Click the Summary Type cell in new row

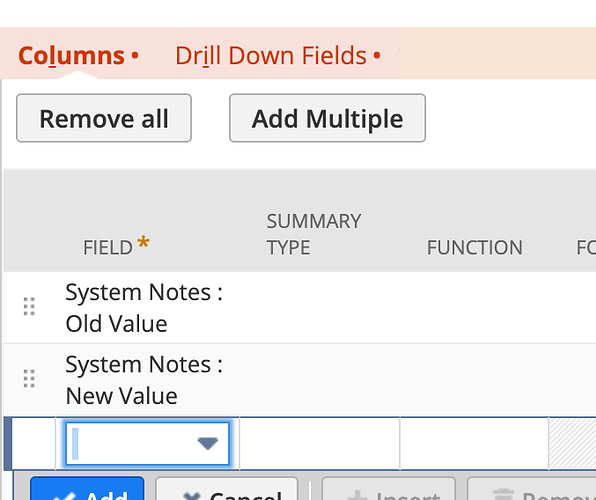pos(320,443)
